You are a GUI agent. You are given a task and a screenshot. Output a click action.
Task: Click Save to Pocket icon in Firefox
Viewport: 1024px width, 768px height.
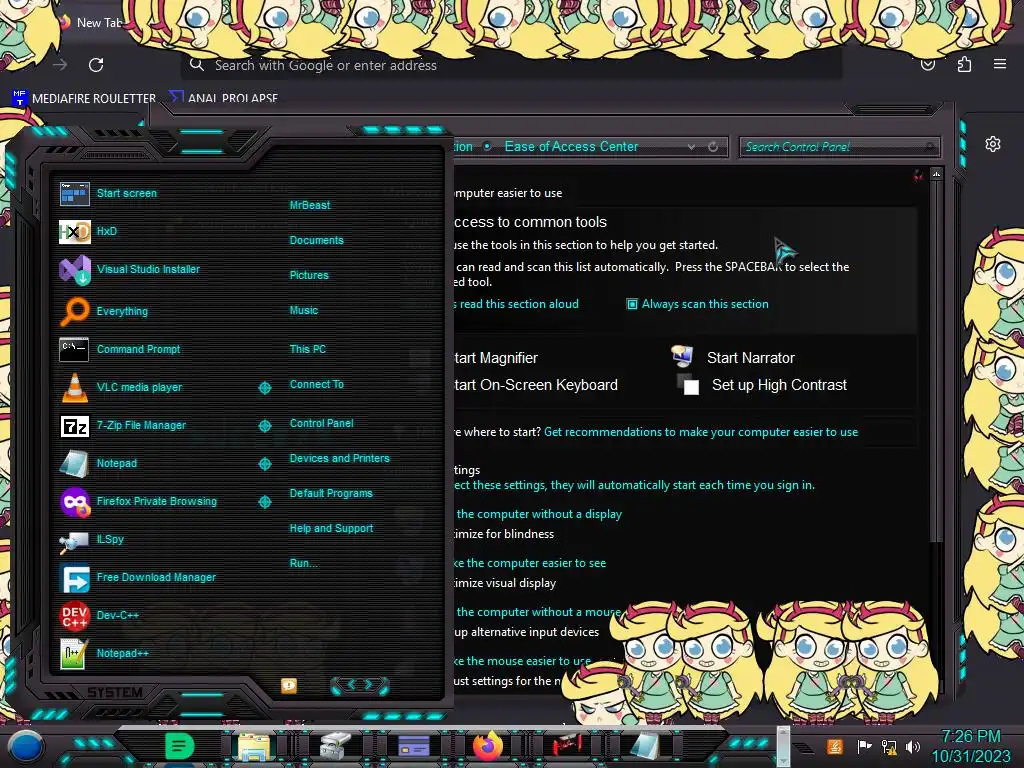928,65
